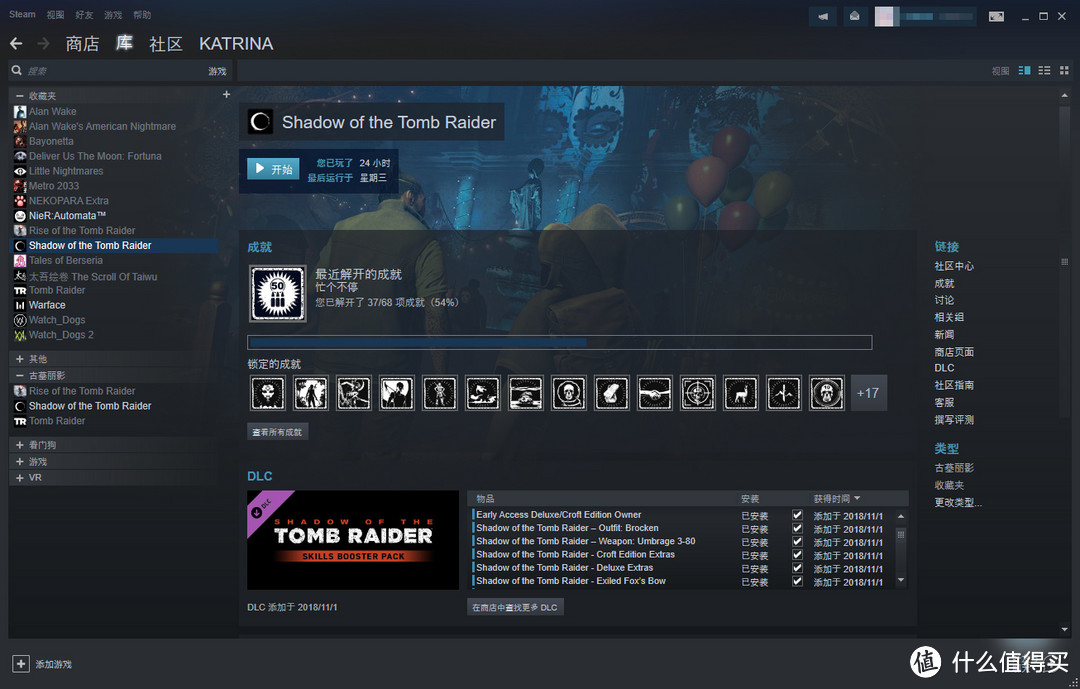
Task: Toggle Deluxe Extras DLC checkbox
Action: point(797,568)
